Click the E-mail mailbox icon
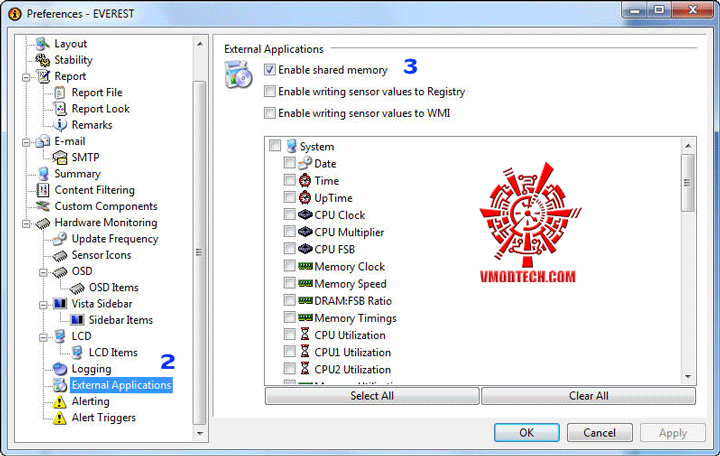This screenshot has height=456, width=720. pos(43,141)
